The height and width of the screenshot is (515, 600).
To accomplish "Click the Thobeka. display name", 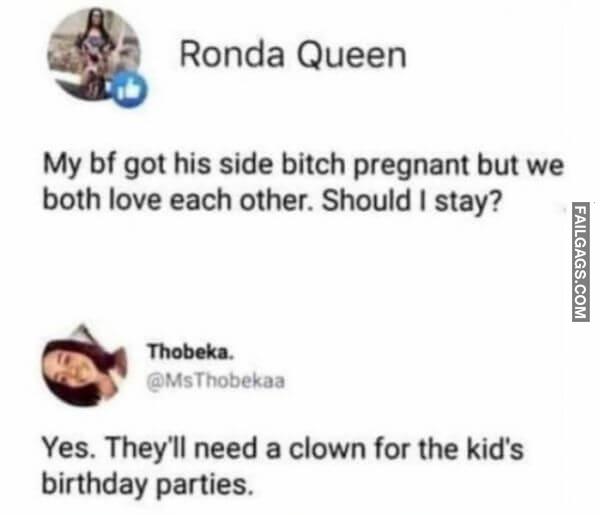I will 191,352.
